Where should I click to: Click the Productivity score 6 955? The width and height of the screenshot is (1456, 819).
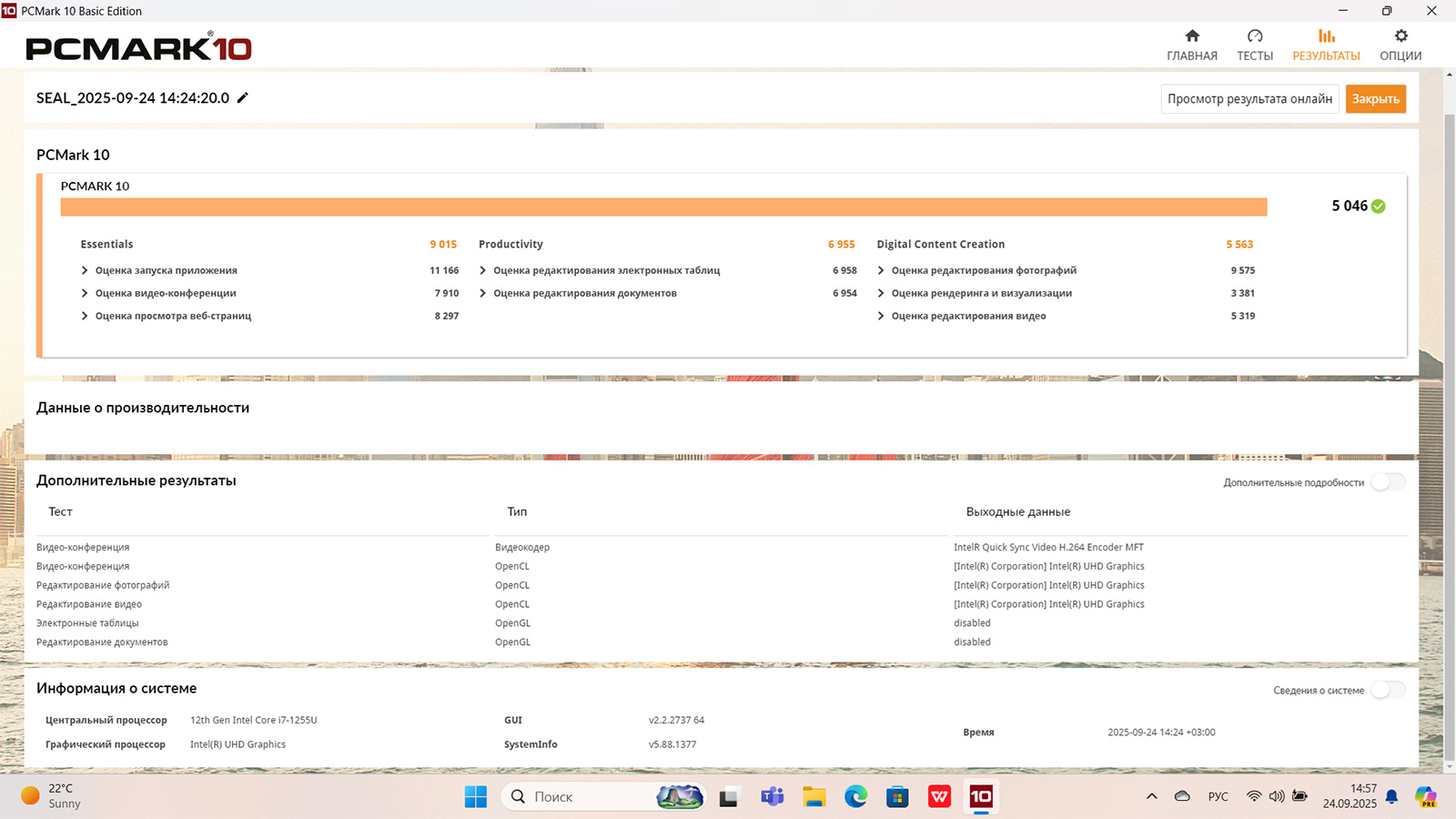[842, 244]
